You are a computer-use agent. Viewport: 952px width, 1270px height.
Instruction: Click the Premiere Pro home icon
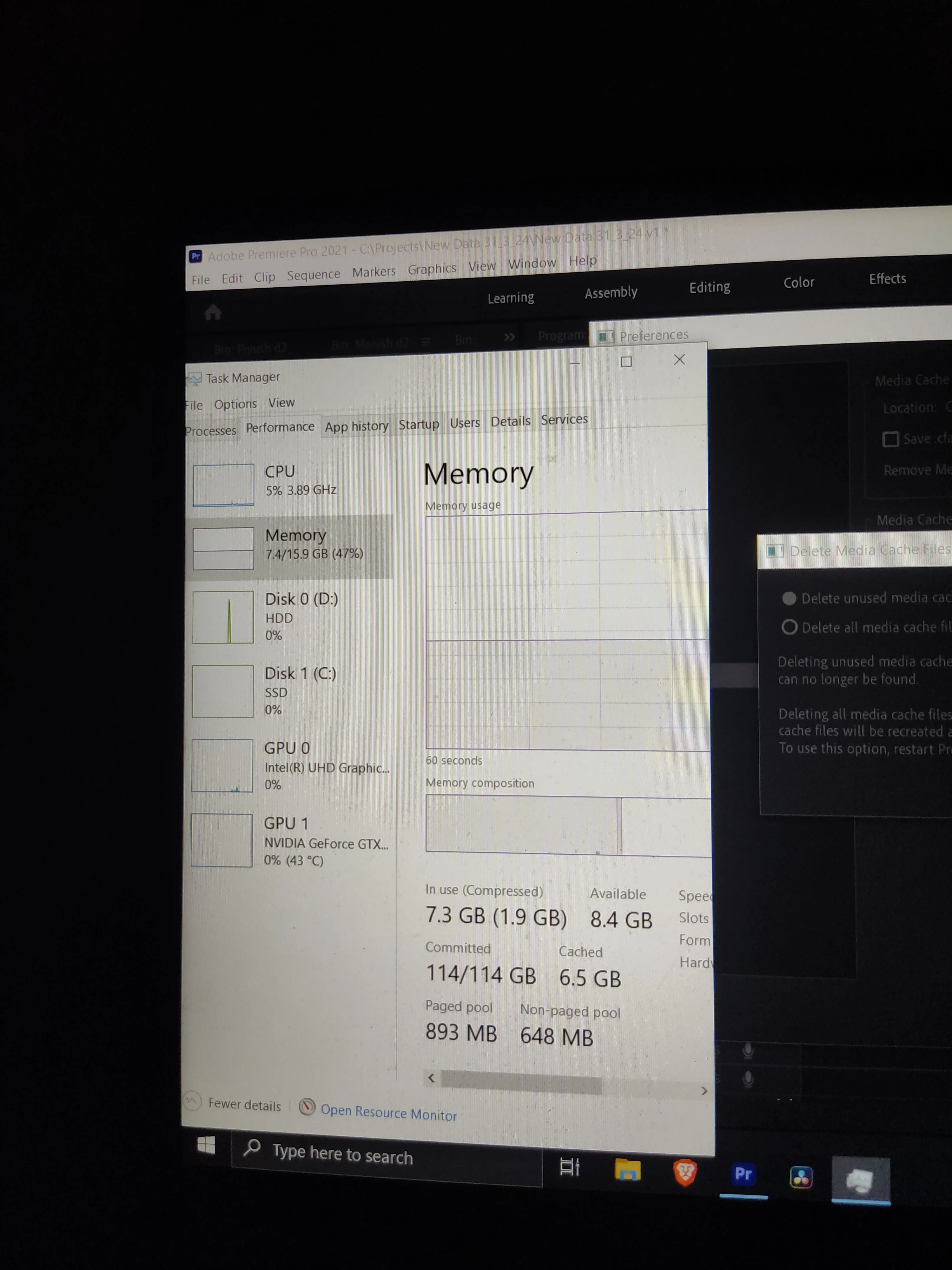213,312
